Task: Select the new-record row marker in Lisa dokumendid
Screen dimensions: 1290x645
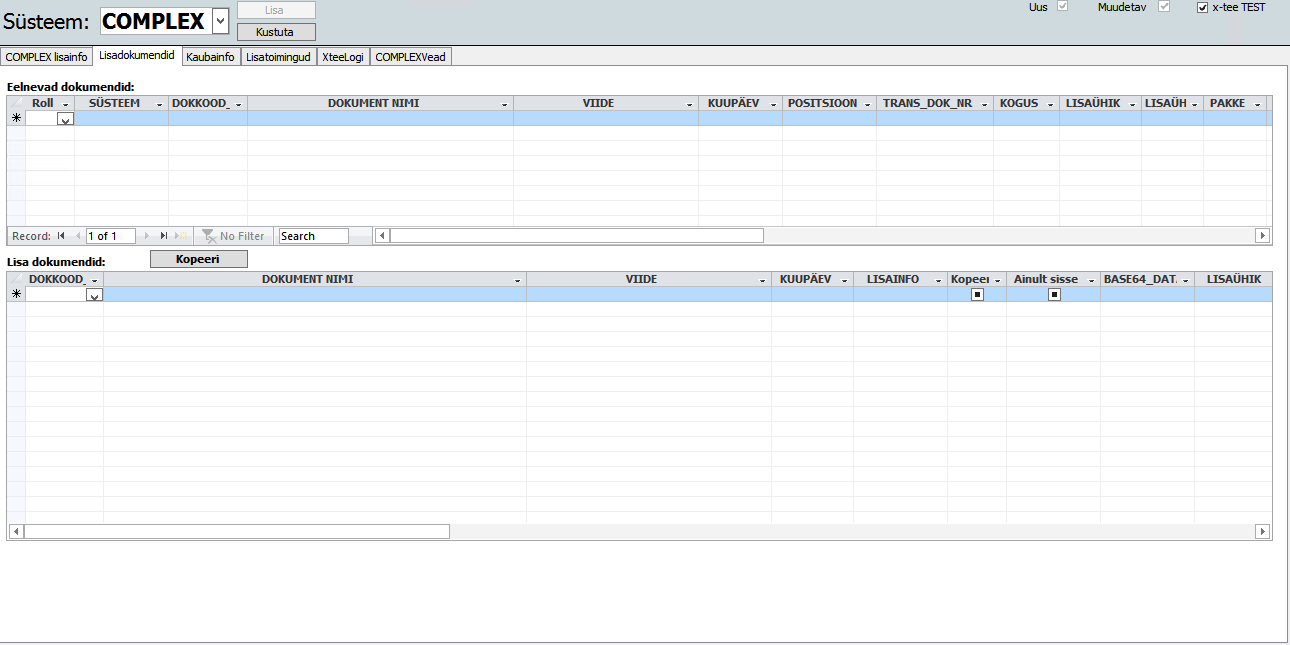Action: [16, 294]
